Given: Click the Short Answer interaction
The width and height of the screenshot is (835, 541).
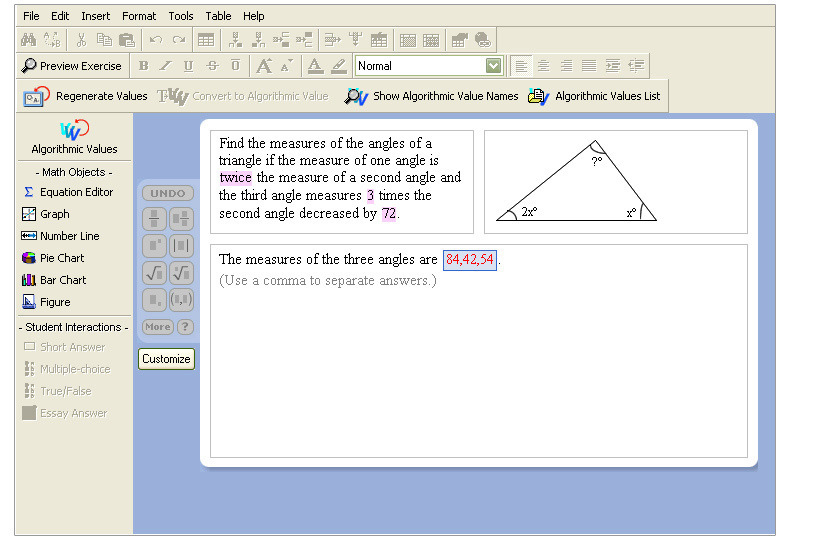Looking at the screenshot, I should 64,347.
